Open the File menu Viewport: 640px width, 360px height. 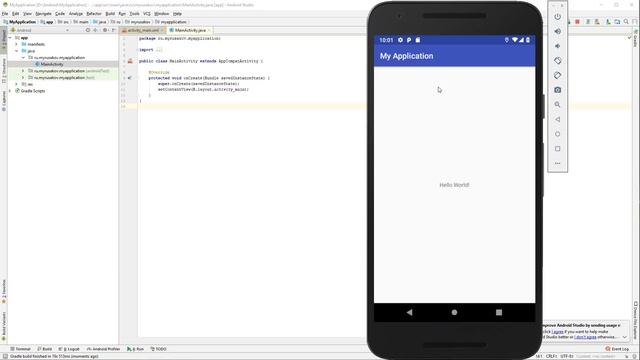[5, 13]
